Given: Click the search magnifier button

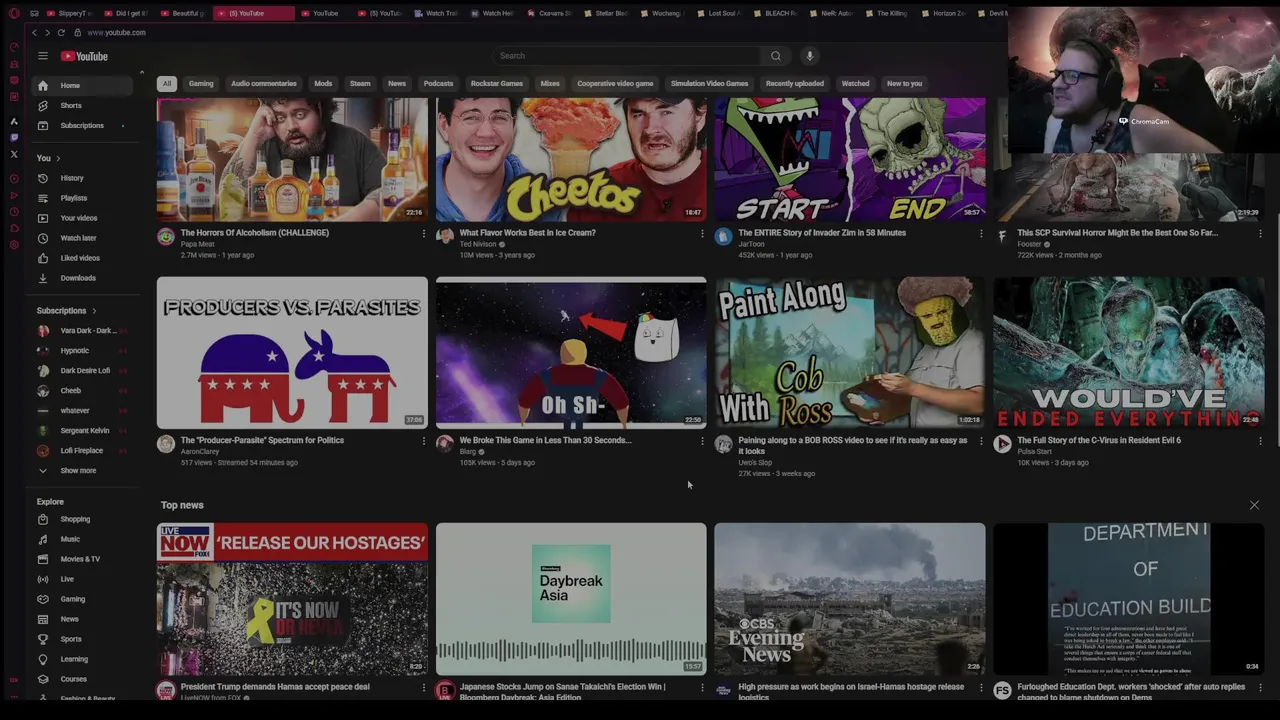Looking at the screenshot, I should pos(775,56).
